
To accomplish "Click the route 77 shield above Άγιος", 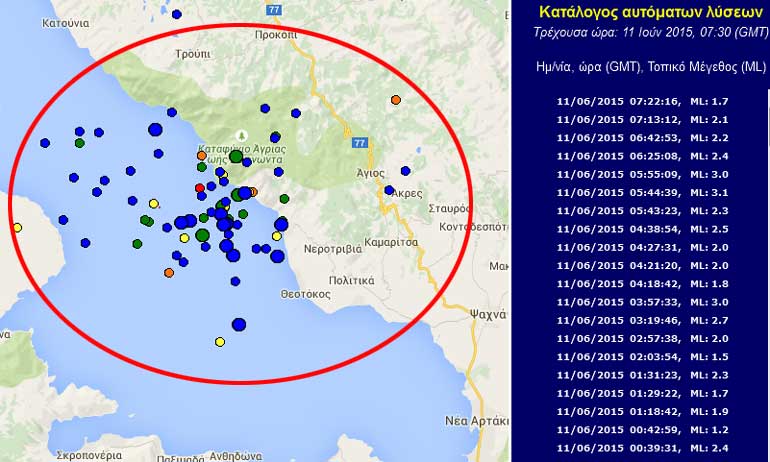I will 357,143.
